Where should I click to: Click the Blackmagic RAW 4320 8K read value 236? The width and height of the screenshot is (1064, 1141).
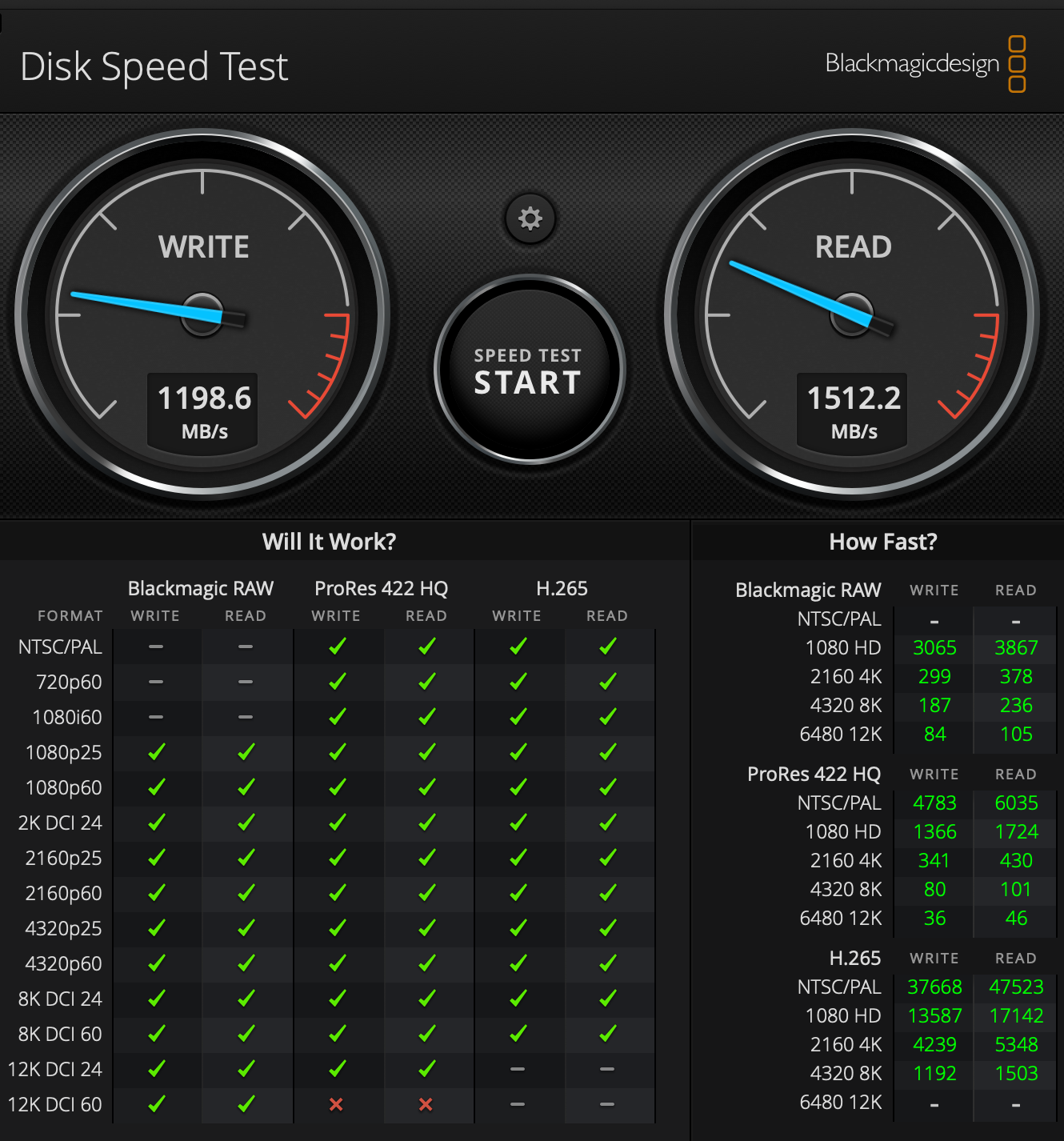click(1016, 705)
